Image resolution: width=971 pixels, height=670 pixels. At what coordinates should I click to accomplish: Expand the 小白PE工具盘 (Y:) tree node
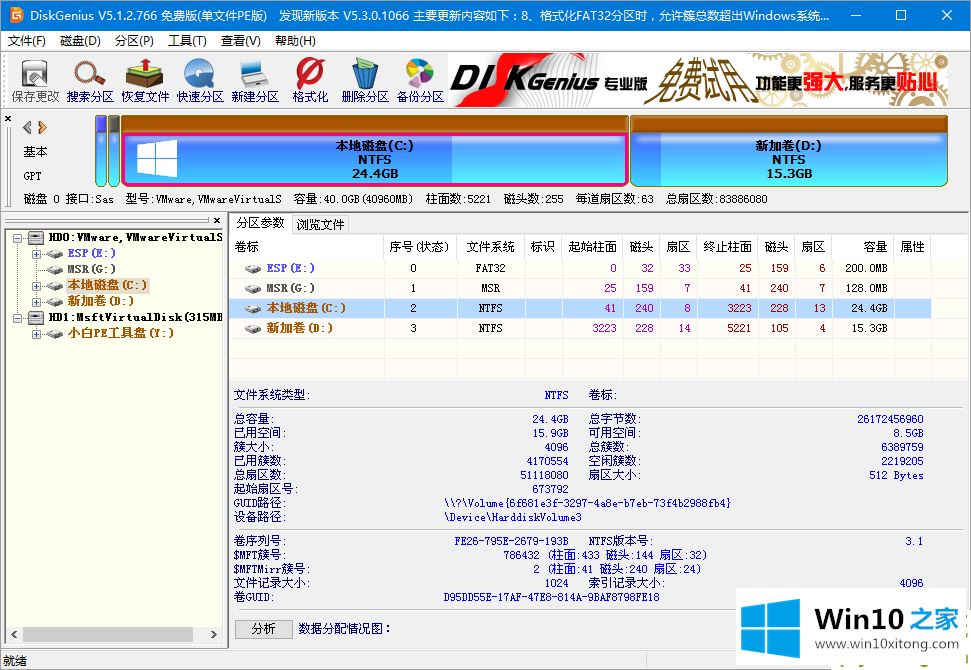tap(37, 334)
